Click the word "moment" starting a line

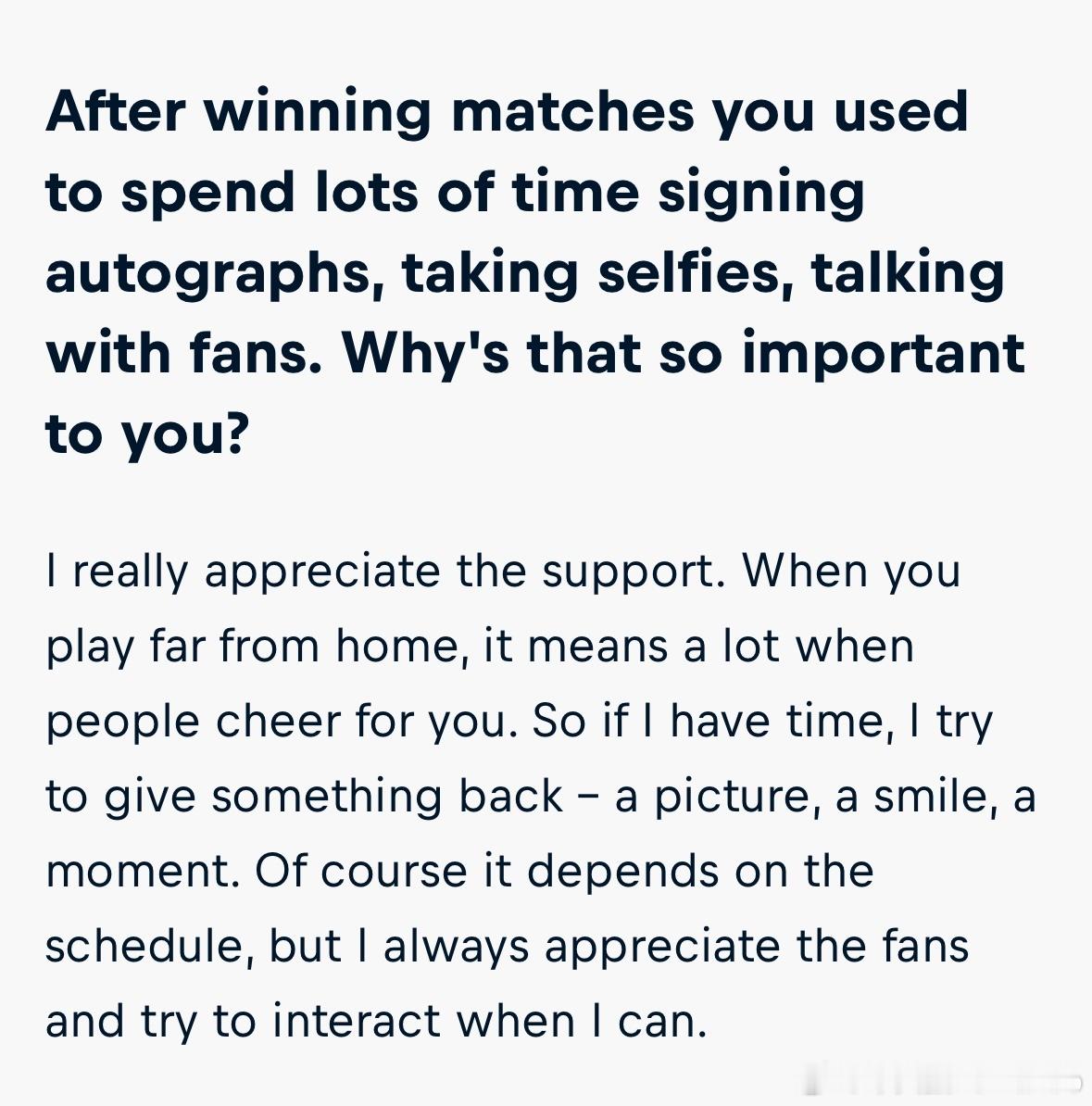[x=138, y=872]
